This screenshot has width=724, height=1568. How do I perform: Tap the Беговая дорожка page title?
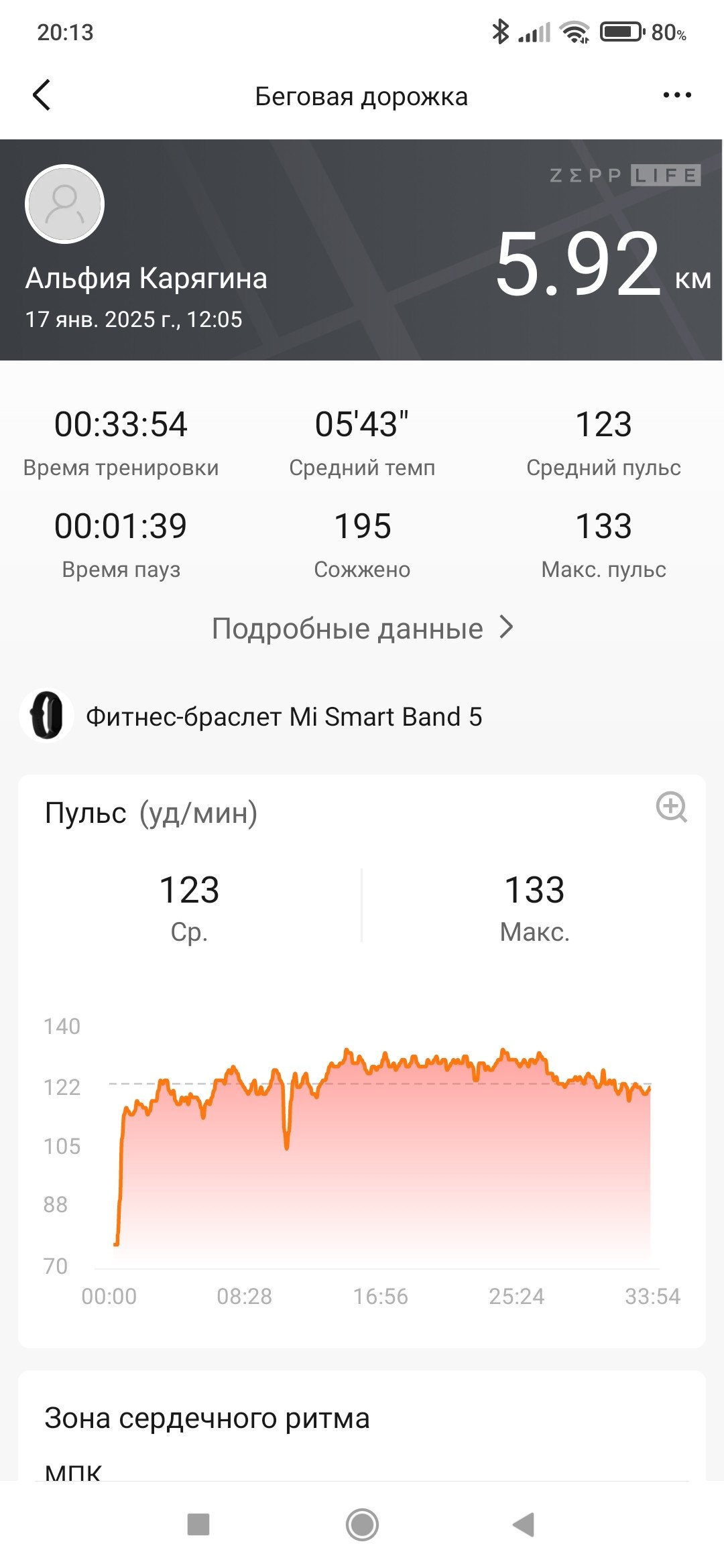pyautogui.click(x=361, y=96)
